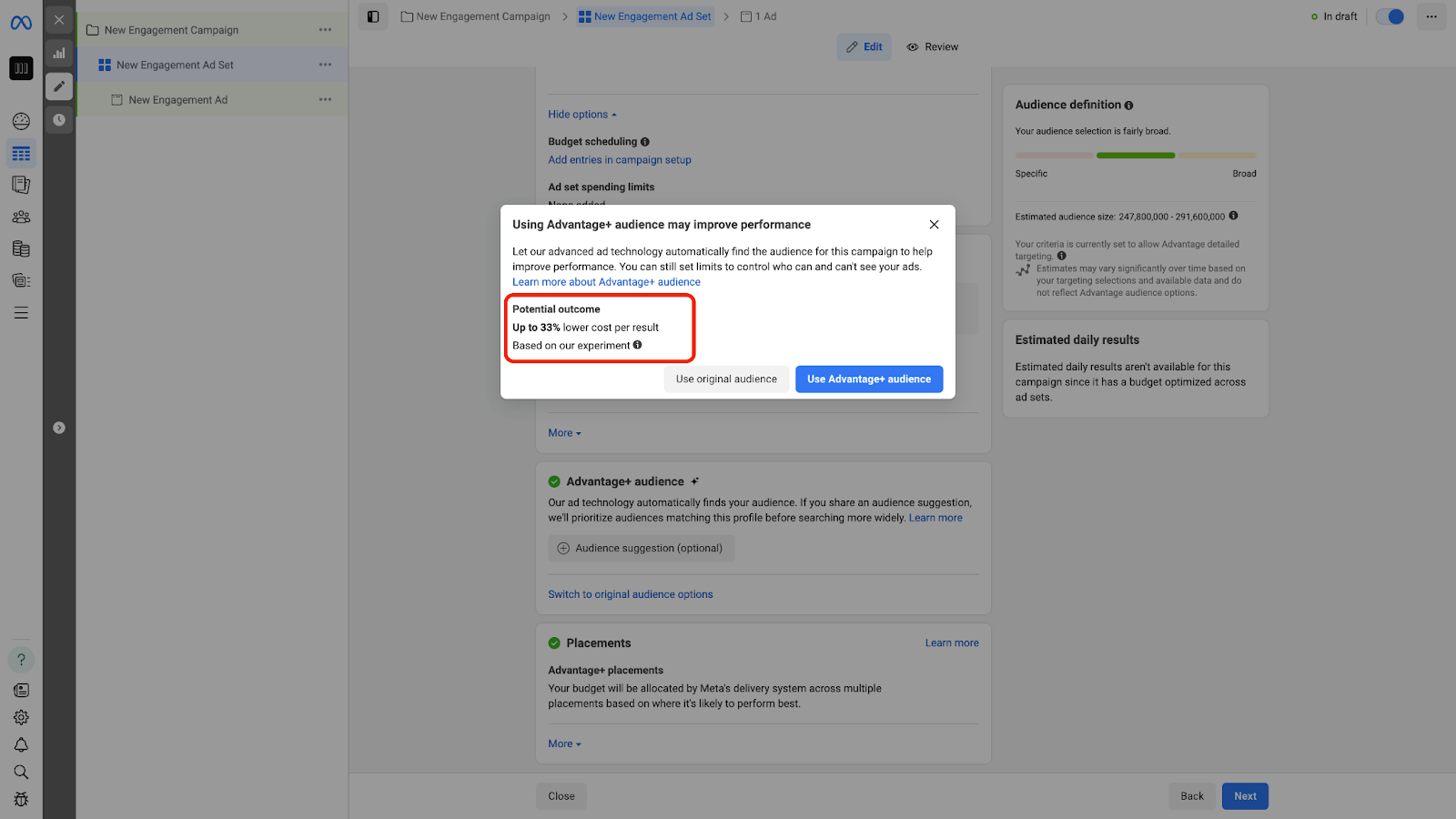The height and width of the screenshot is (819, 1456).
Task: Go to New Engagement Ad Set breadcrumb
Action: pos(645,16)
